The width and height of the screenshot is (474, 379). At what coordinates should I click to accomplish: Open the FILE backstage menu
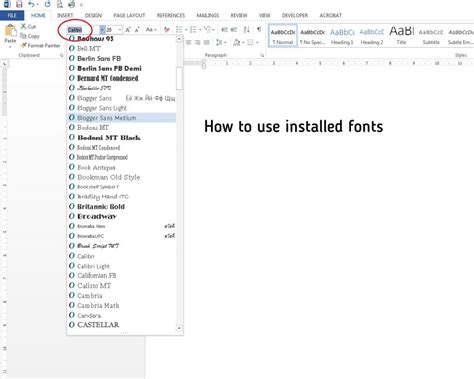tap(12, 15)
